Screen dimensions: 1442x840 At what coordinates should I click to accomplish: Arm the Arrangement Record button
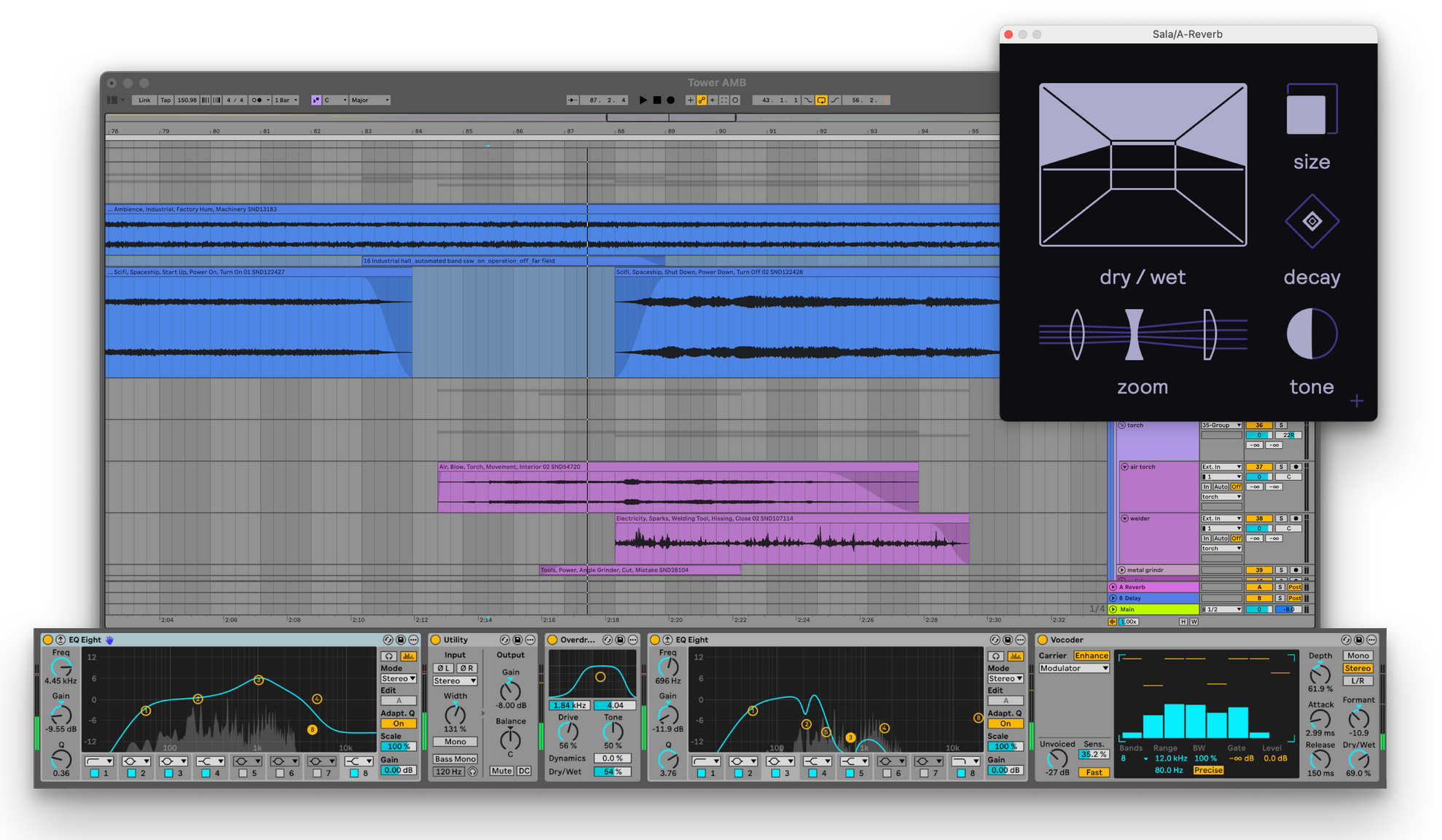[670, 101]
